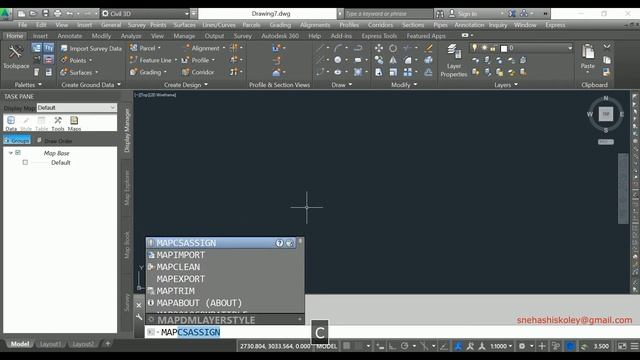Image resolution: width=640 pixels, height=360 pixels.
Task: Switch to the Insert ribbon tab
Action: pos(40,36)
